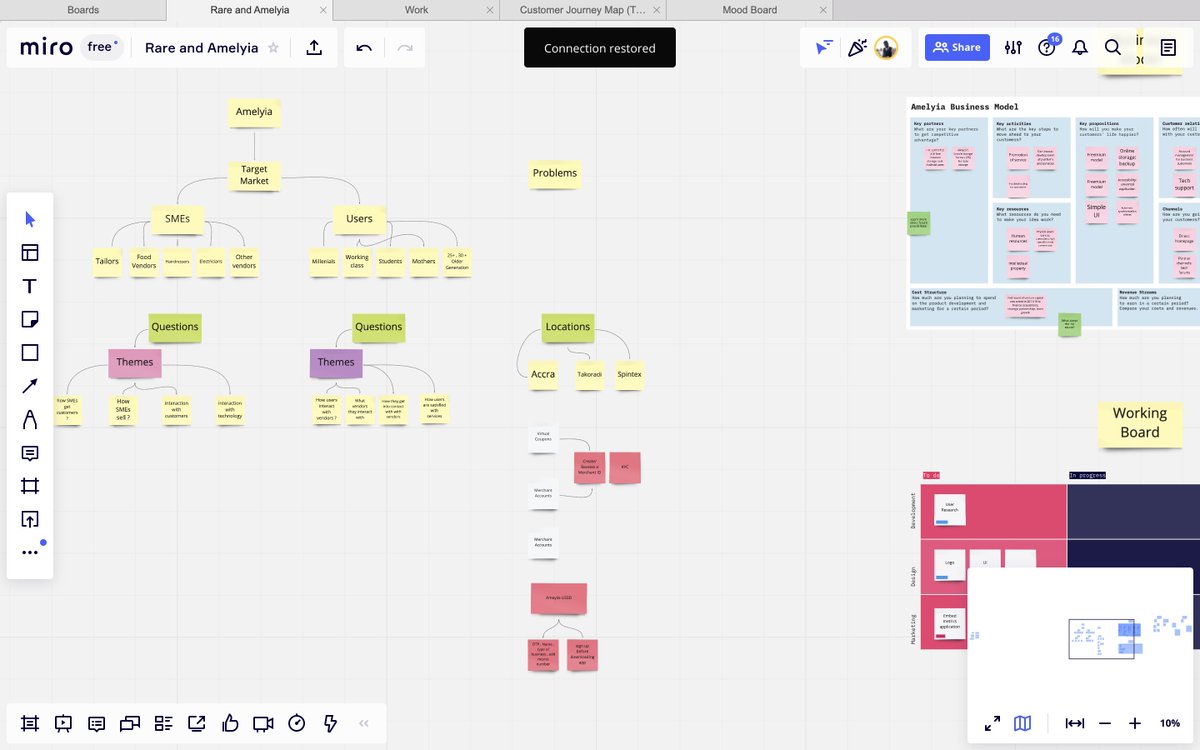The height and width of the screenshot is (750, 1200).
Task: Select the Accra sticky note
Action: click(543, 374)
